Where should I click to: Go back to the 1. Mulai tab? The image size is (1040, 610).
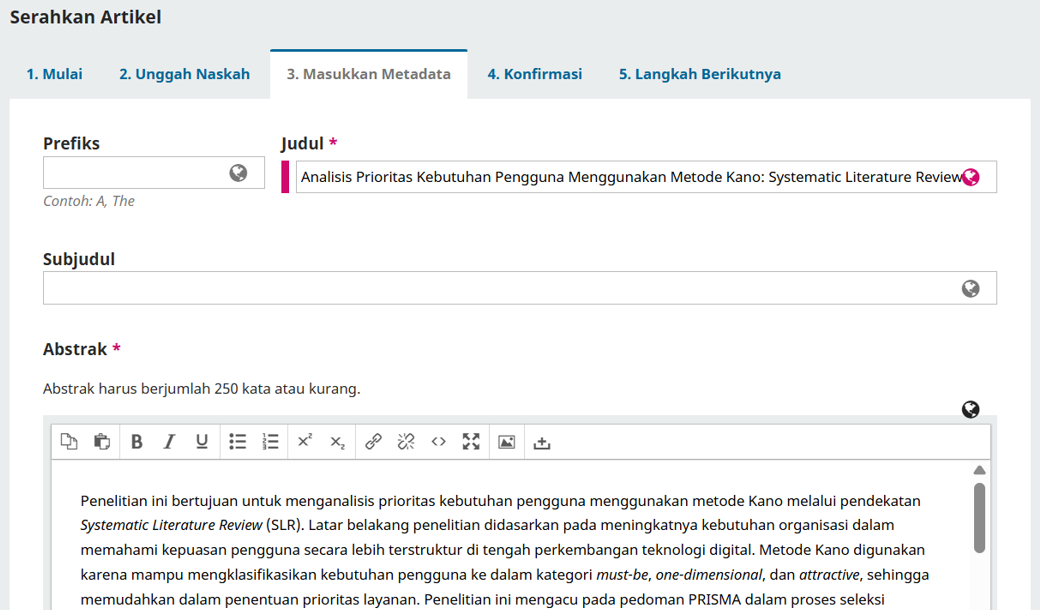(55, 73)
